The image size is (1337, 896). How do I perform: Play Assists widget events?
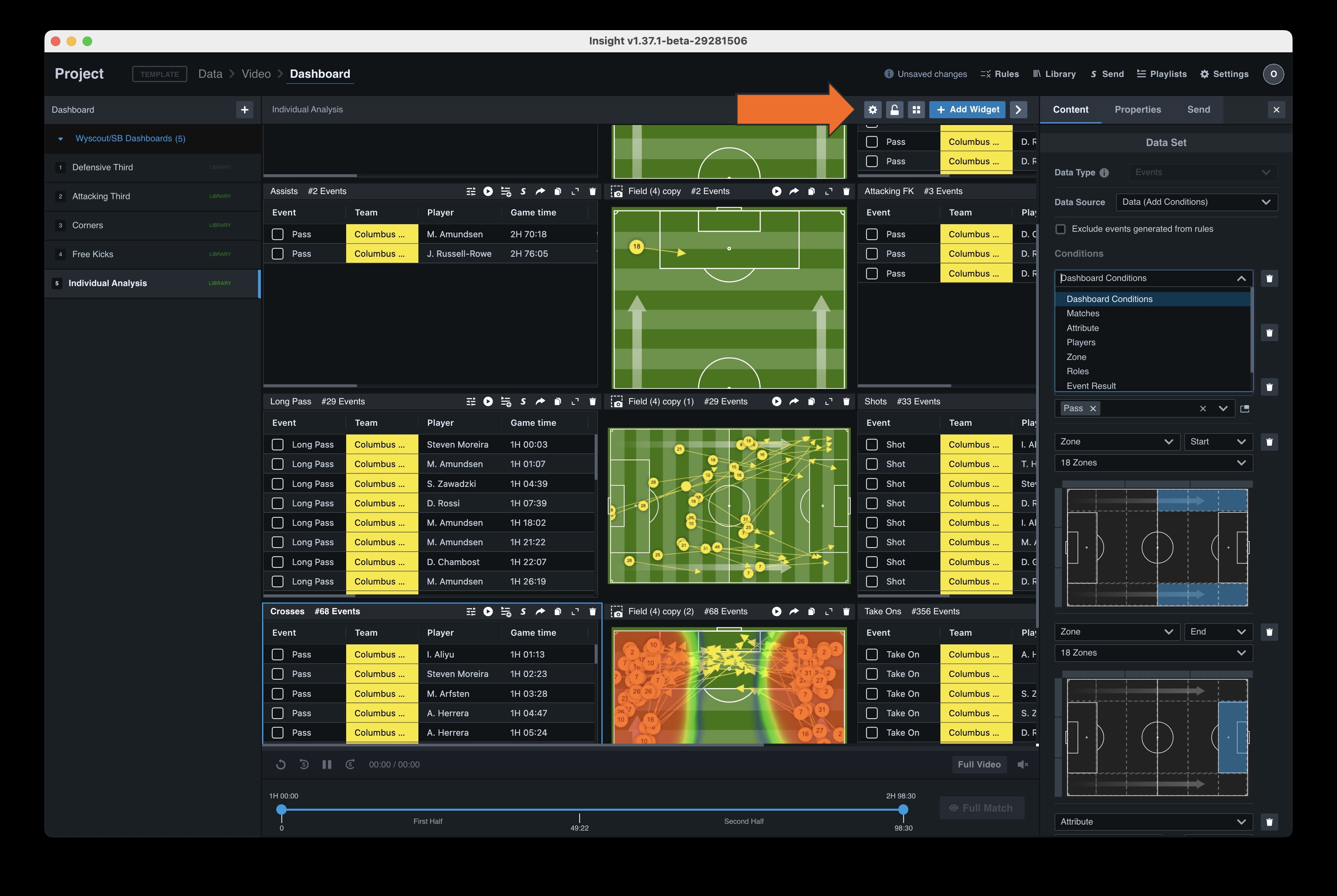(488, 191)
